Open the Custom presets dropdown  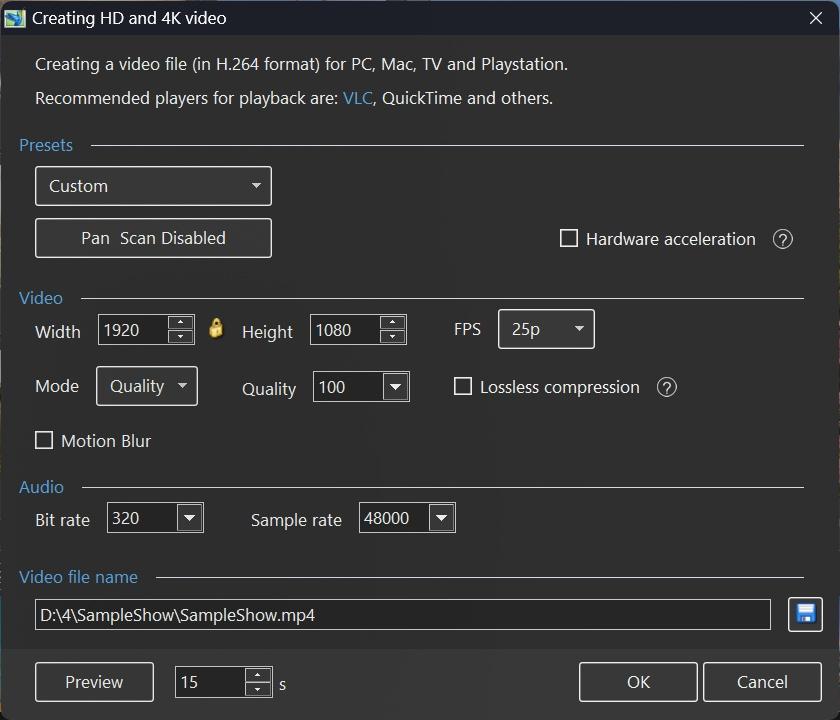point(153,186)
